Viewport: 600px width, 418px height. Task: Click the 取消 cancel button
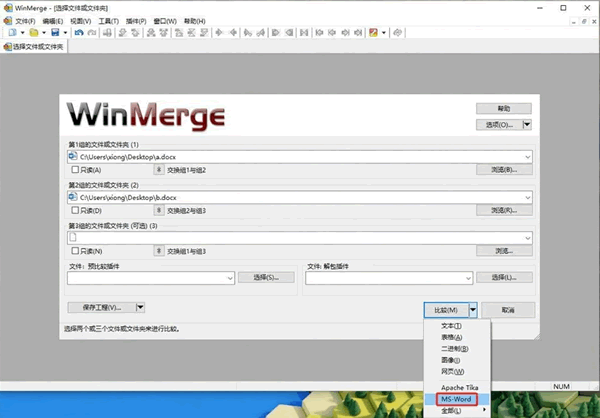pos(508,310)
